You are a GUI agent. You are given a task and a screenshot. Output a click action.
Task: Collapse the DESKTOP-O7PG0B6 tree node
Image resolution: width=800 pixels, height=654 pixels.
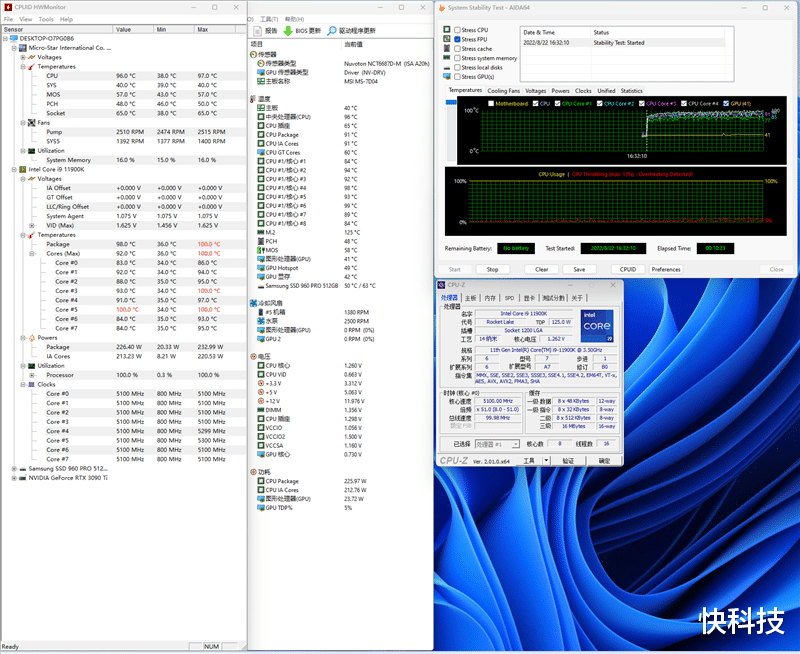(x=6, y=38)
